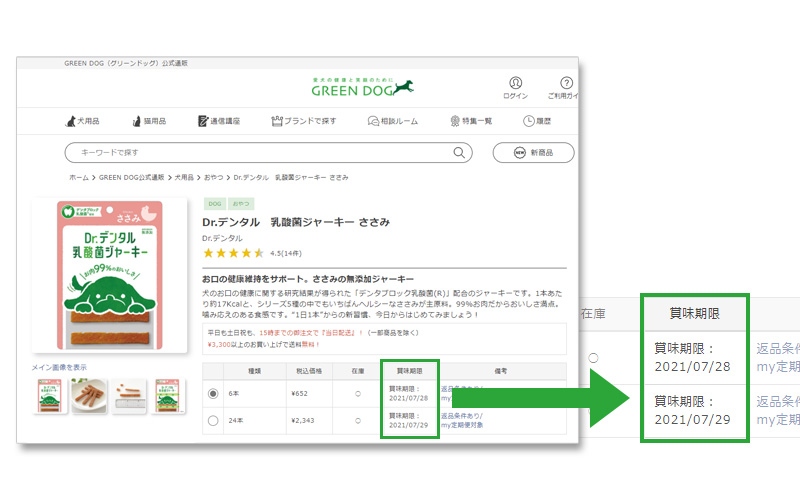Open the history (履歴) clock item
This screenshot has width=800, height=500.
[x=537, y=121]
